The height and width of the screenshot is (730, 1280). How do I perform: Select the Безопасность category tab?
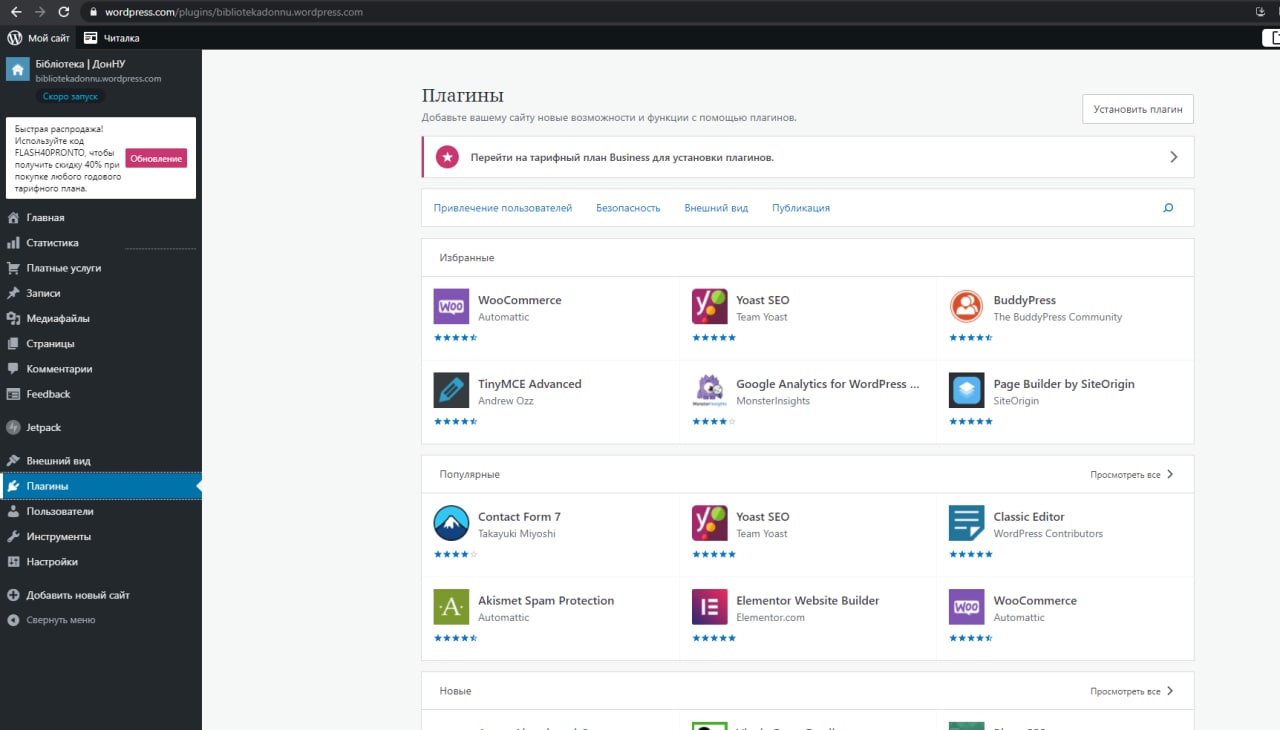(x=628, y=208)
